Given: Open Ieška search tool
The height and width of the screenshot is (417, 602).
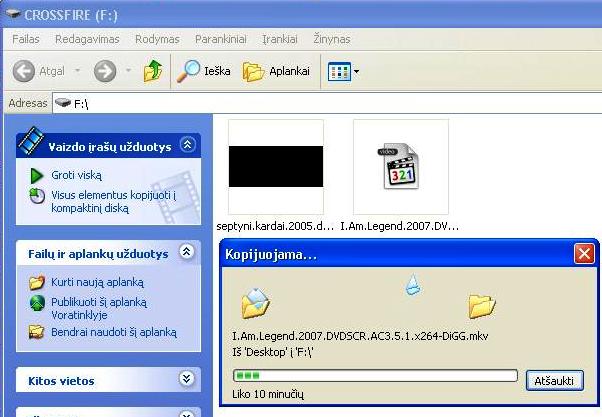Looking at the screenshot, I should click(204, 71).
